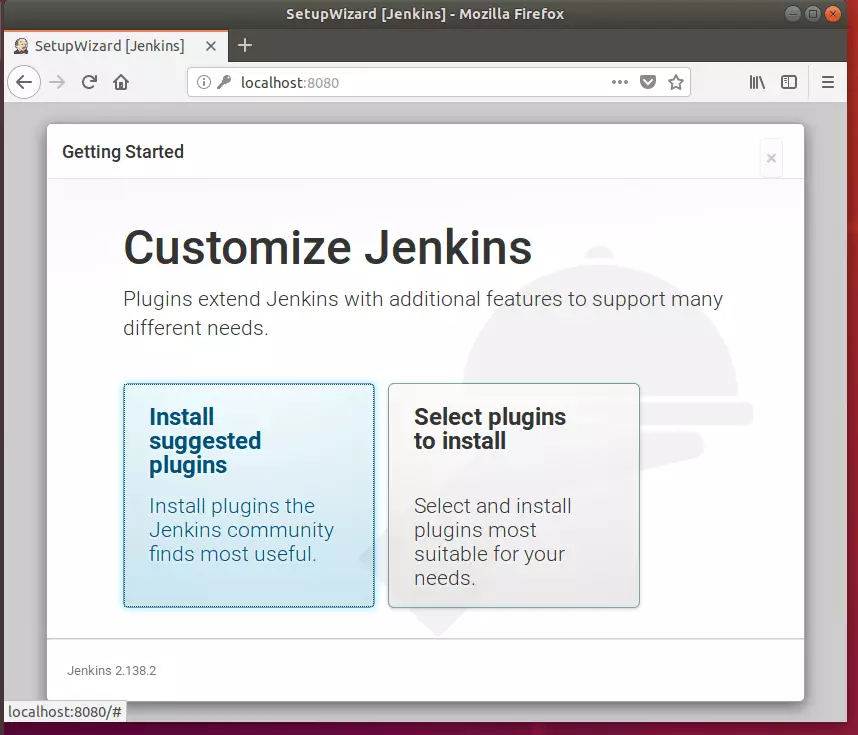The width and height of the screenshot is (858, 735).
Task: Toggle the sidebar view icon
Action: tap(789, 83)
